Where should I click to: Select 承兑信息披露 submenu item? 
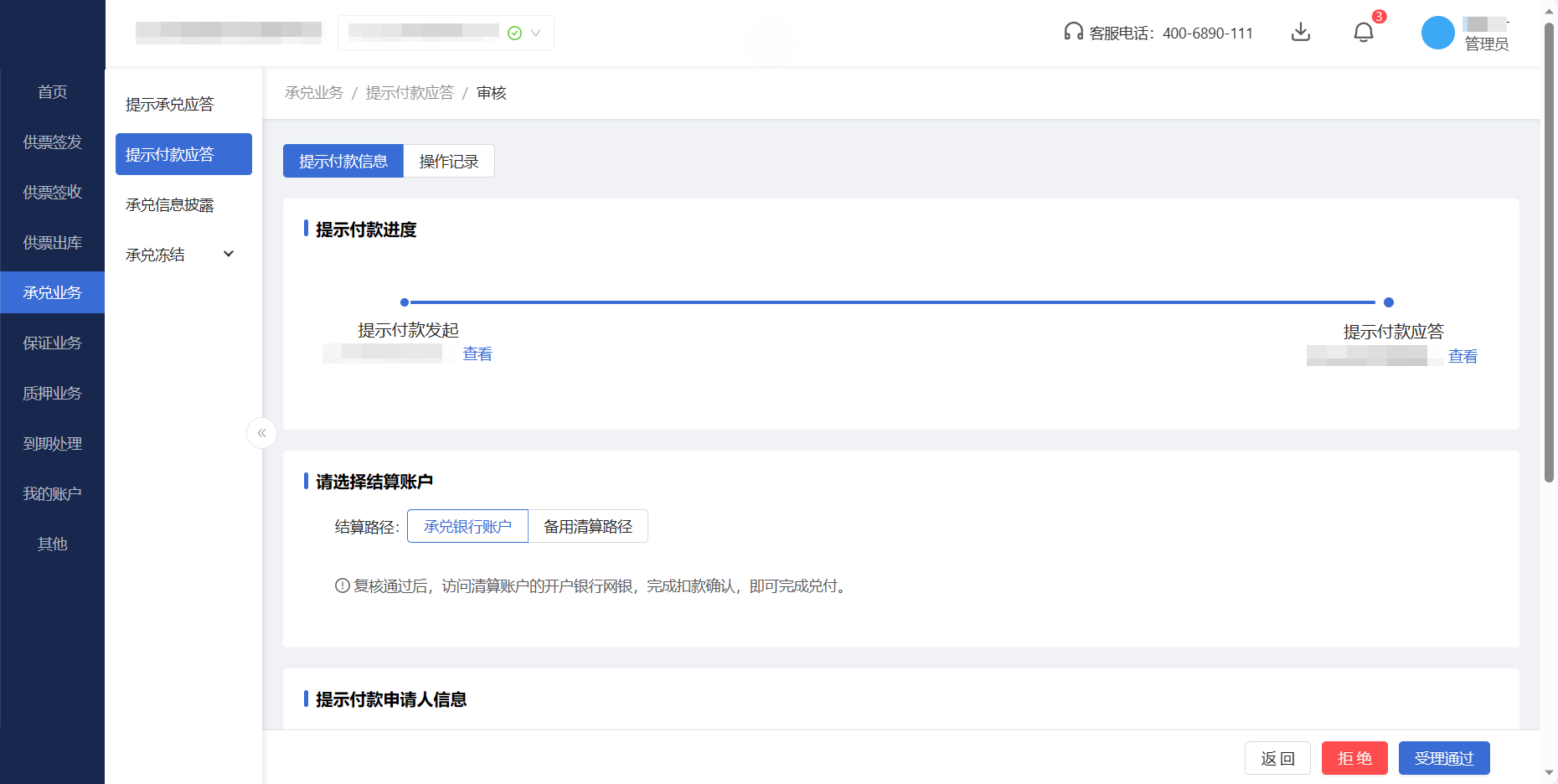pos(183,204)
